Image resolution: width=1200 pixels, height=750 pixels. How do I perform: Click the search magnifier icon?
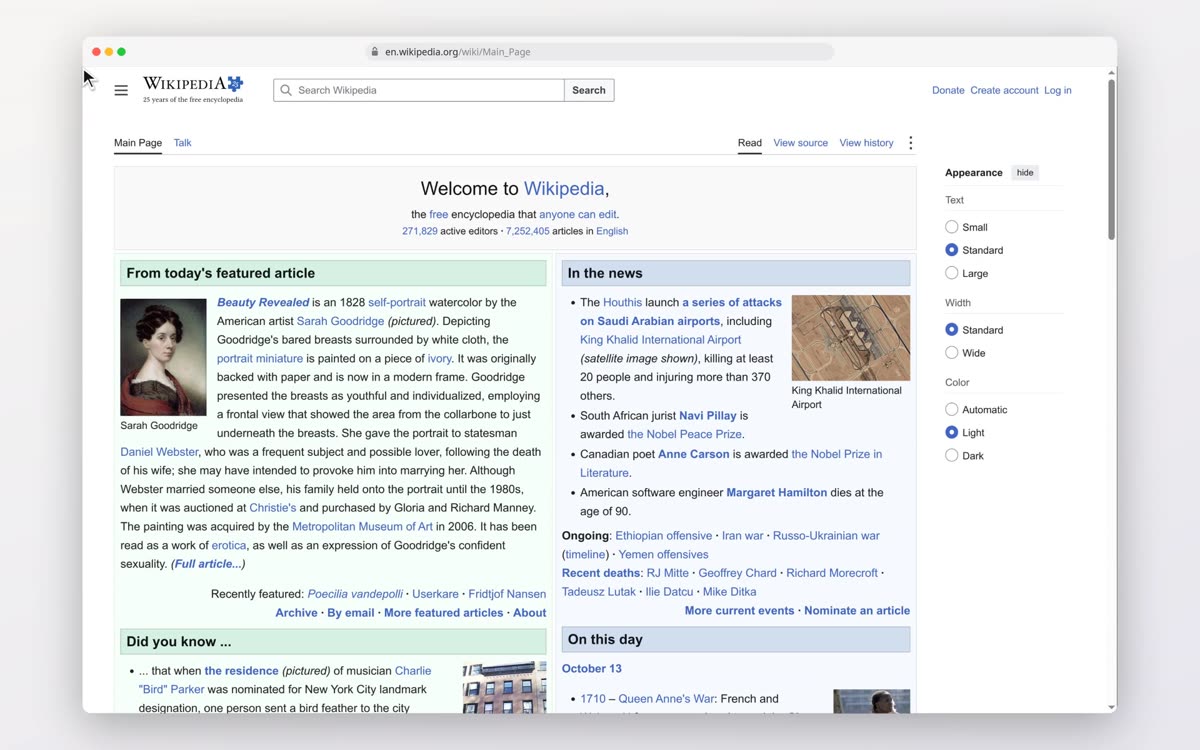[286, 90]
